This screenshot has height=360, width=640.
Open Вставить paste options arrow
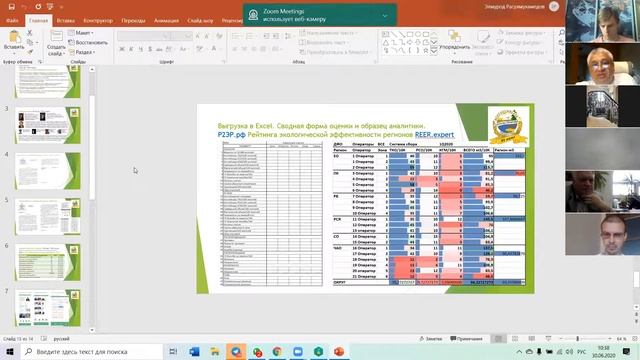14,53
